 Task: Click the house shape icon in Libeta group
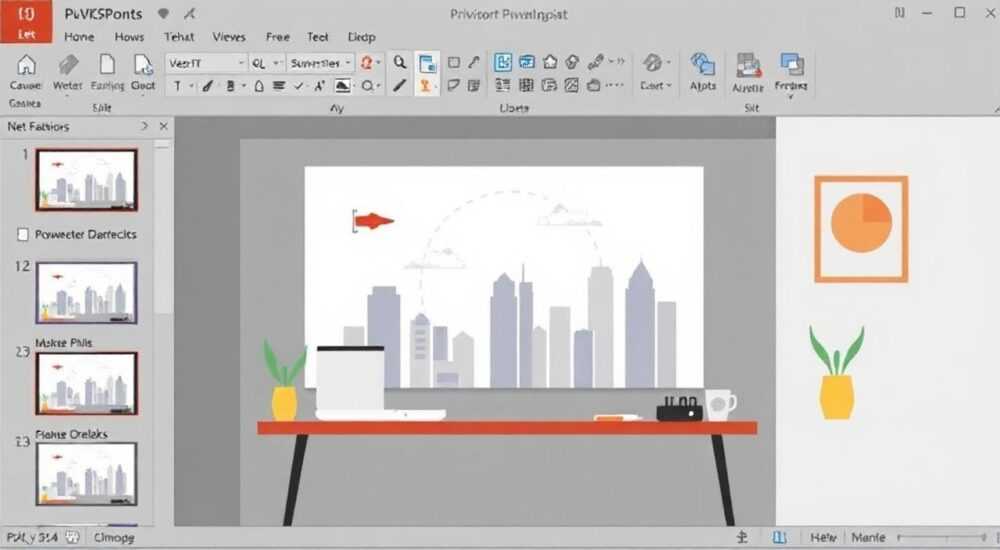pyautogui.click(x=550, y=62)
